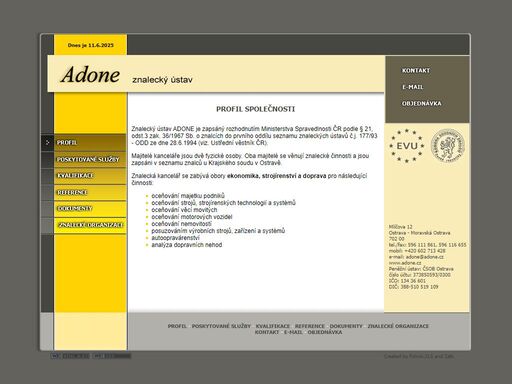This screenshot has width=512, height=384.
Task: Click the EVU stars logo
Action: [407, 146]
